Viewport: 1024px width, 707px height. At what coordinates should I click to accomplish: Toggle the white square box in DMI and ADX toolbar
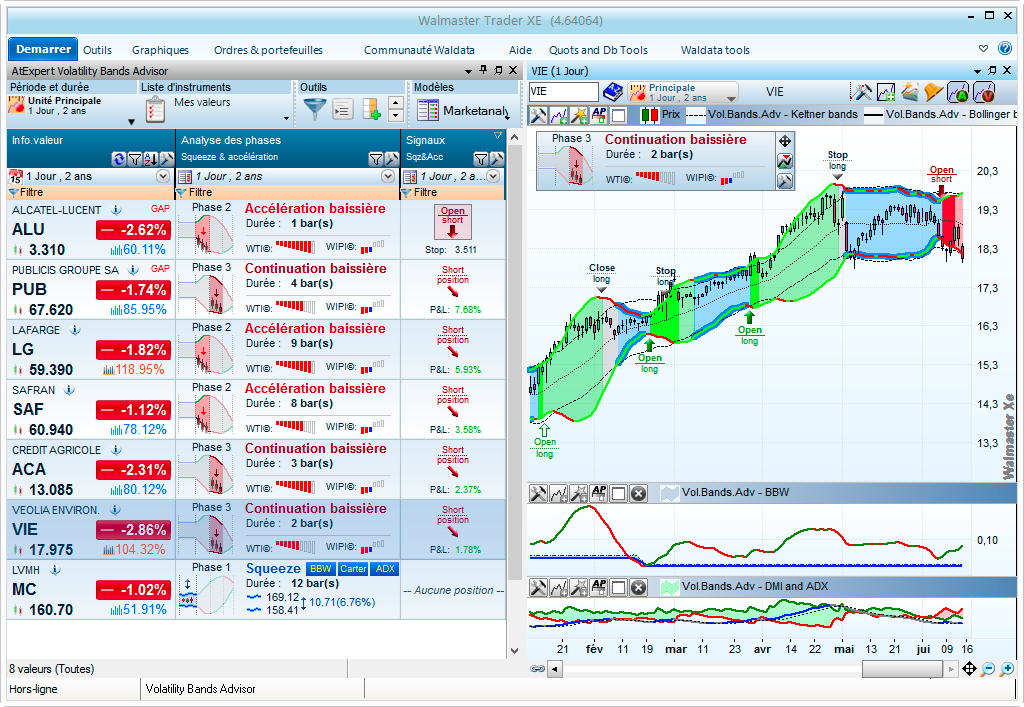pyautogui.click(x=618, y=588)
